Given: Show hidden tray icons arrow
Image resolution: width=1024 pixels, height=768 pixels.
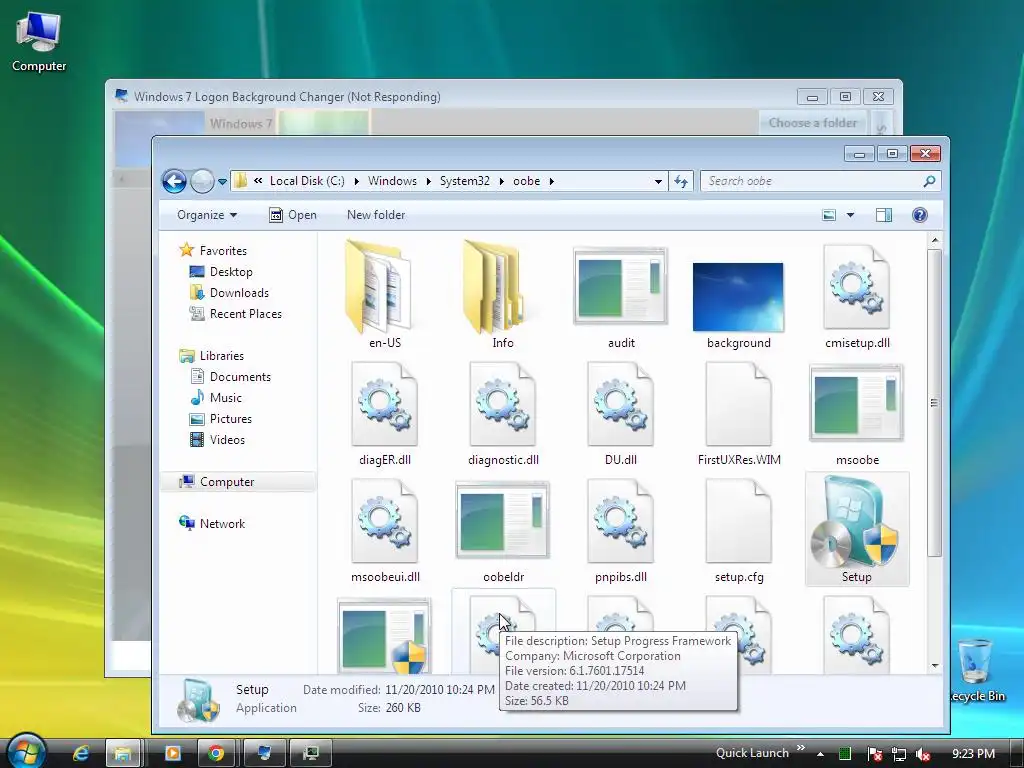Looking at the screenshot, I should 820,754.
